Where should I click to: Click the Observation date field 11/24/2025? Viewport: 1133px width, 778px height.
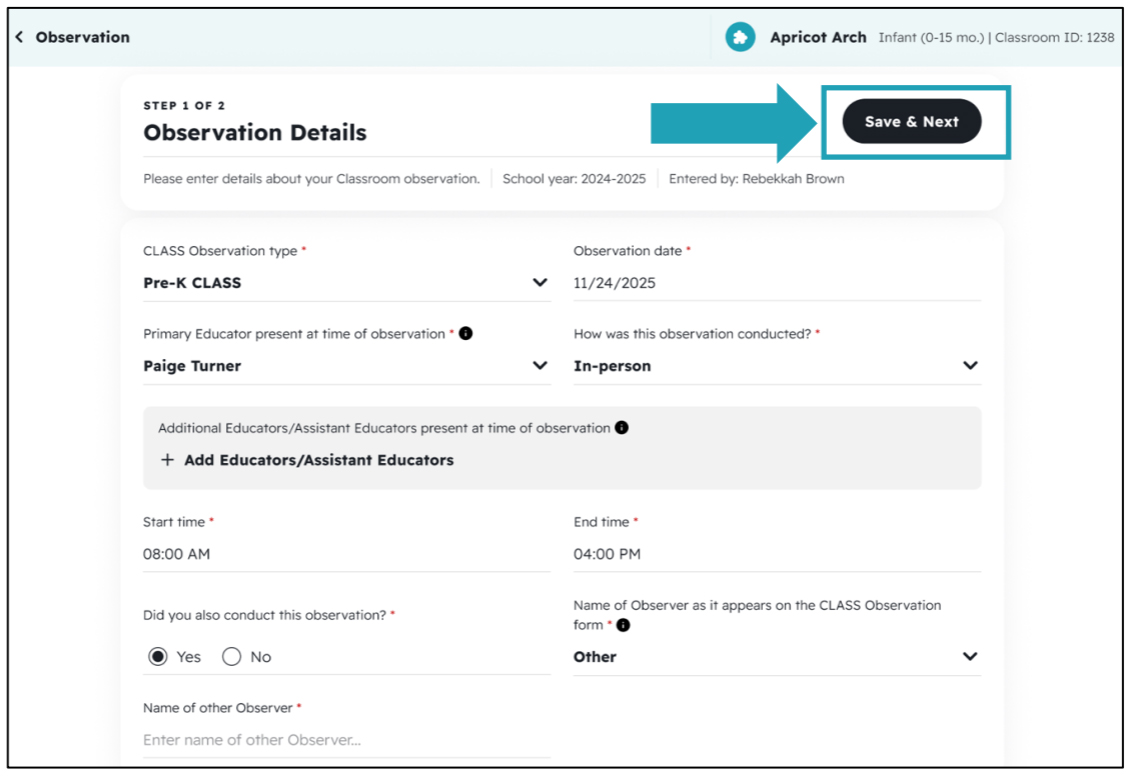(777, 282)
